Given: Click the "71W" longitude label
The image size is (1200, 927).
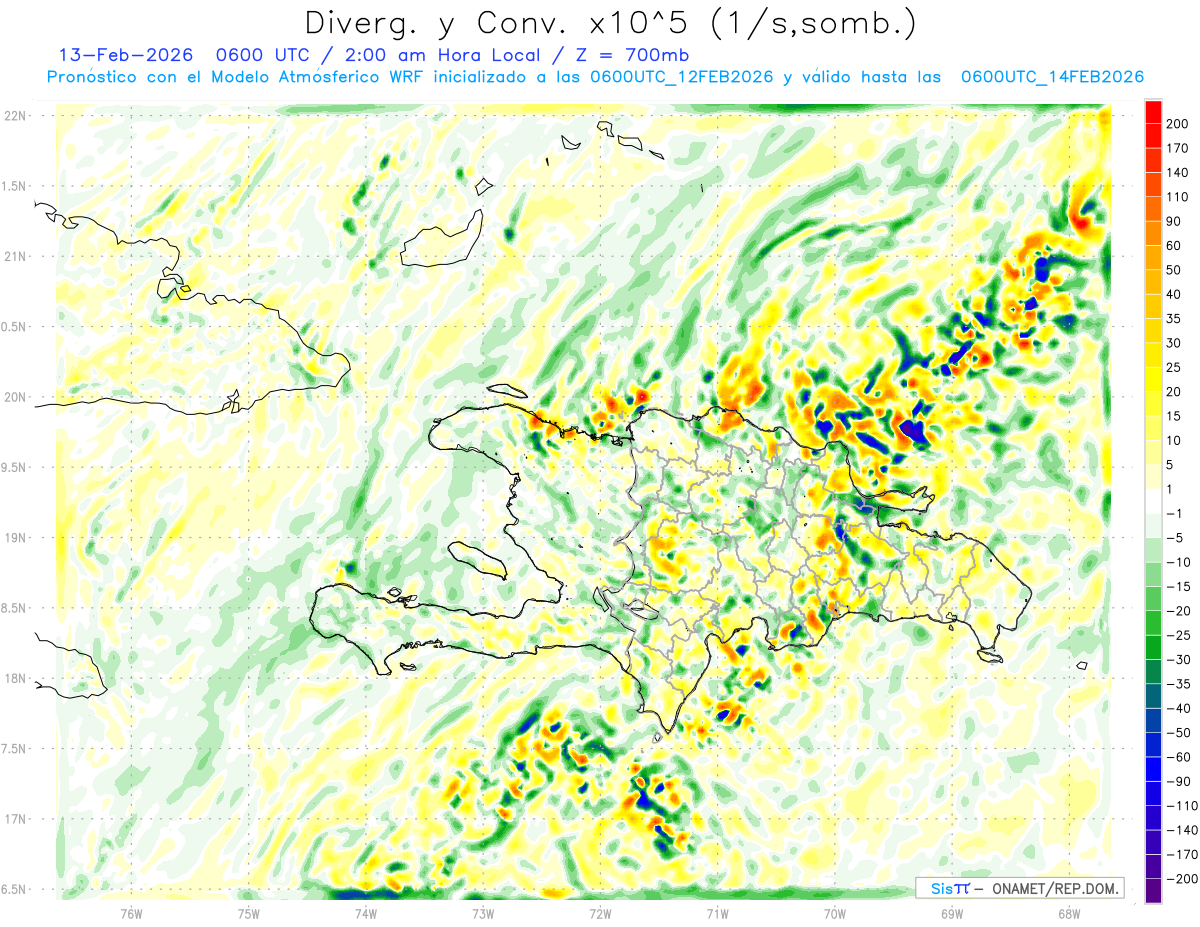Looking at the screenshot, I should point(717,913).
